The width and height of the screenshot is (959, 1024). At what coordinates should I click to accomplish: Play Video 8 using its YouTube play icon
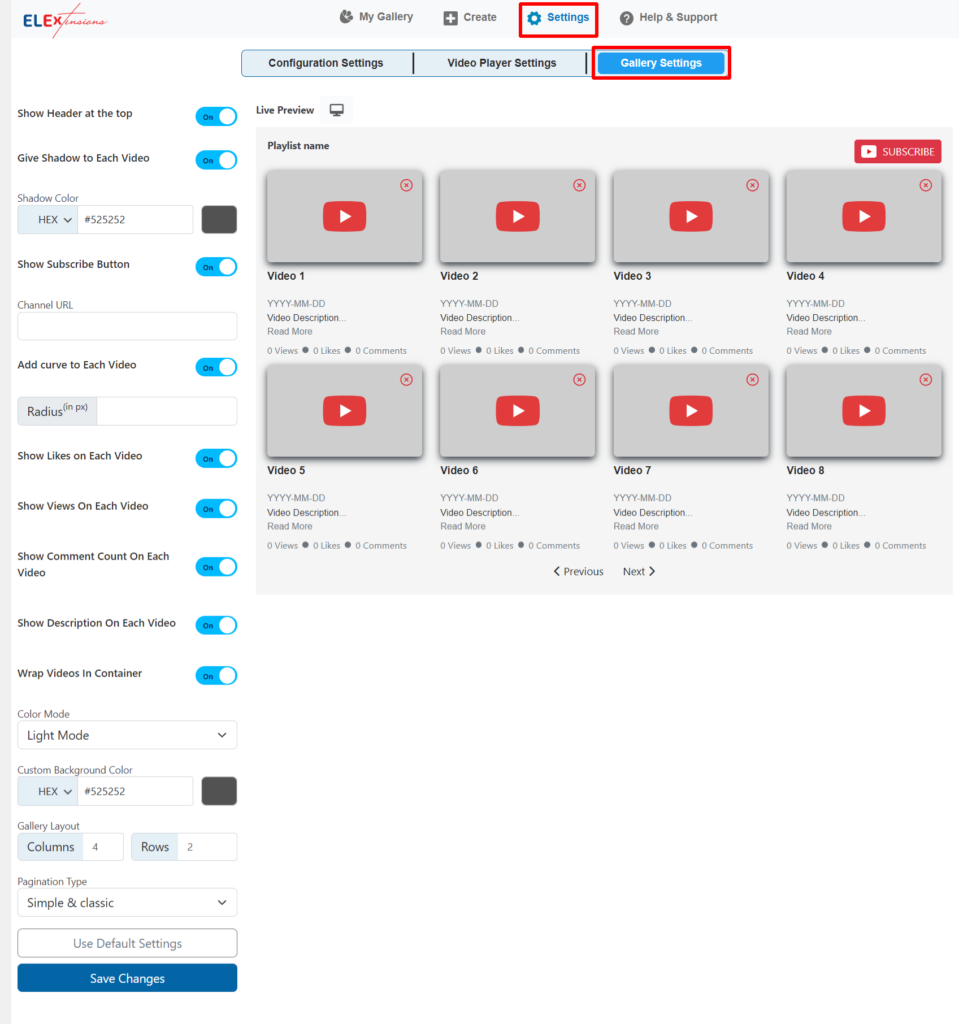click(864, 411)
